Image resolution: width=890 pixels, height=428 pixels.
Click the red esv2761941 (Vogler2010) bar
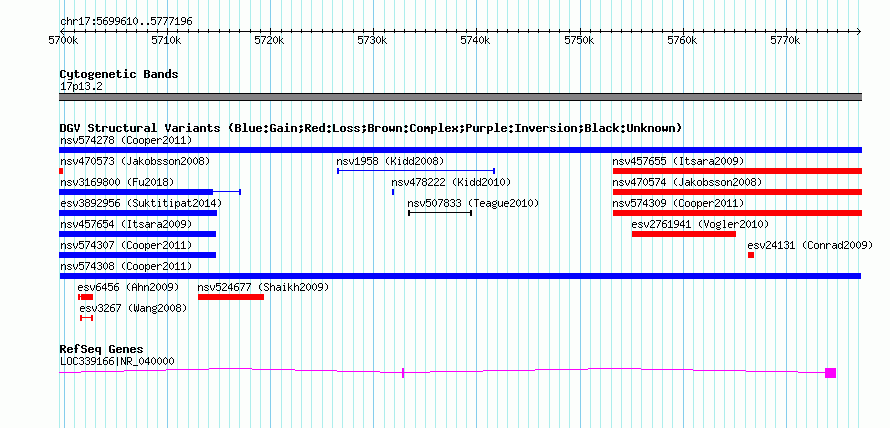[x=684, y=234]
